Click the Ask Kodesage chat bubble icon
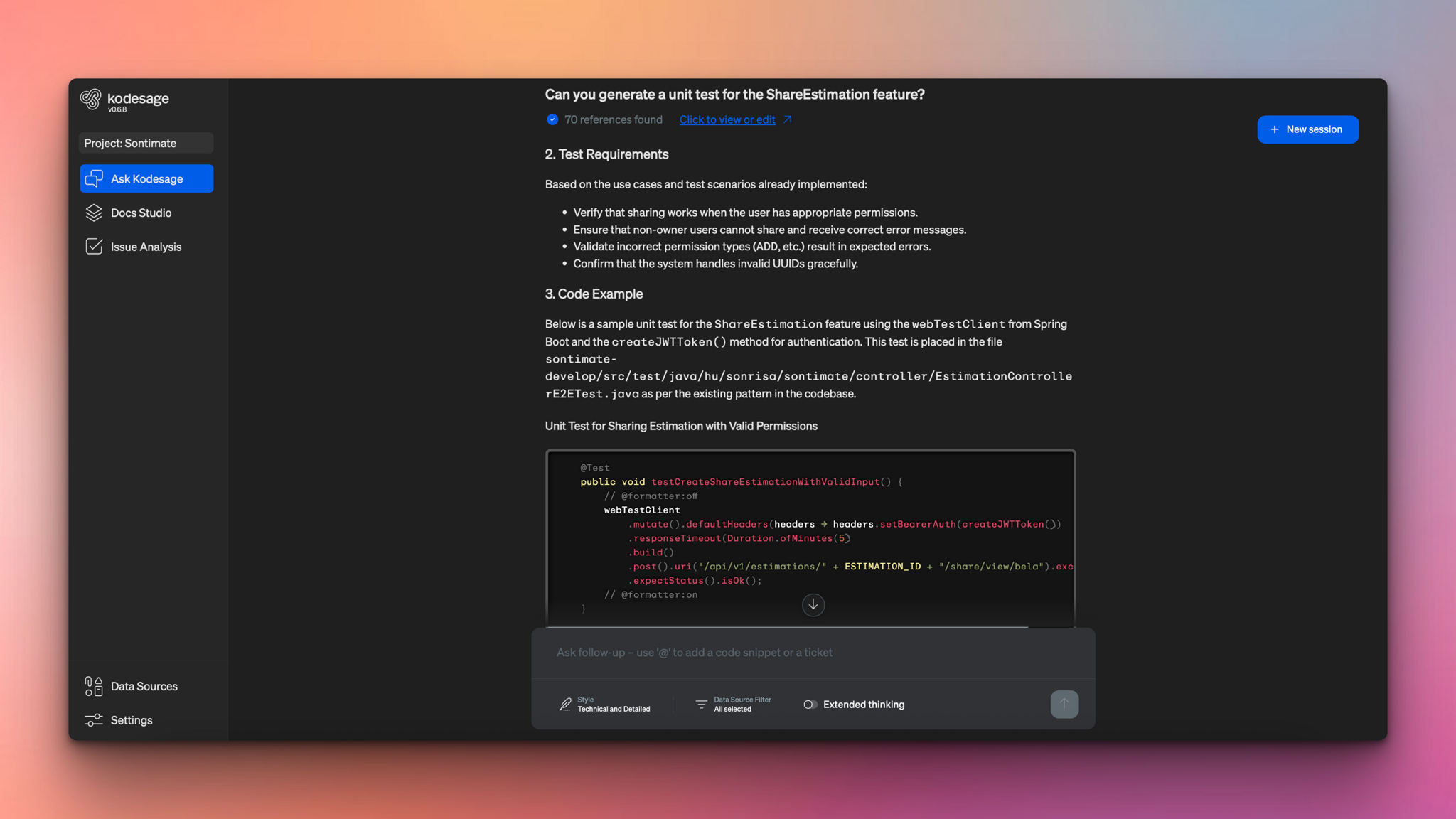Viewport: 1456px width, 819px height. [94, 178]
